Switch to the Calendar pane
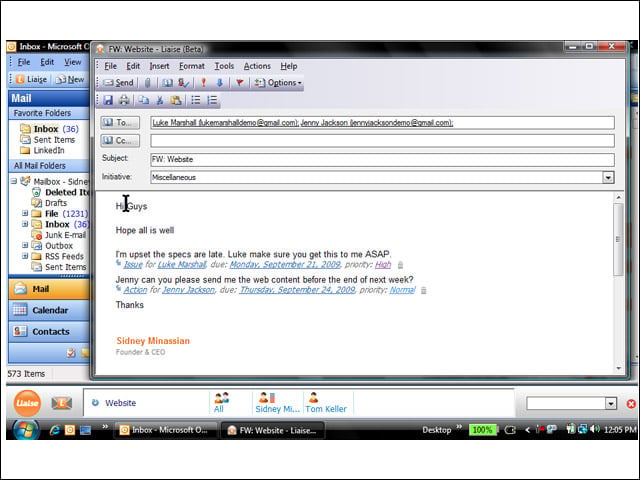Viewport: 640px width, 480px height. coord(49,310)
